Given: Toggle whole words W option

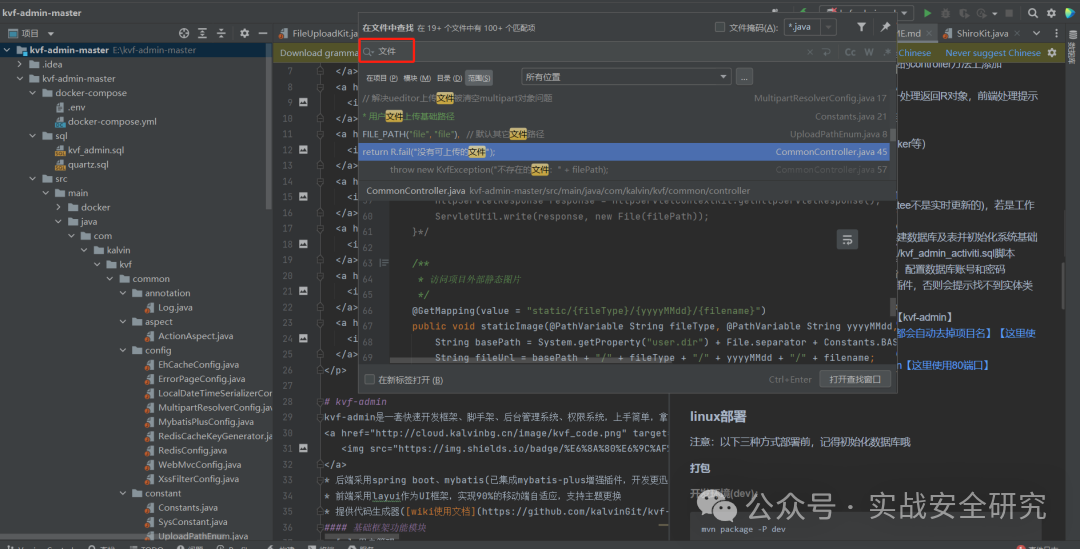Looking at the screenshot, I should click(x=869, y=52).
